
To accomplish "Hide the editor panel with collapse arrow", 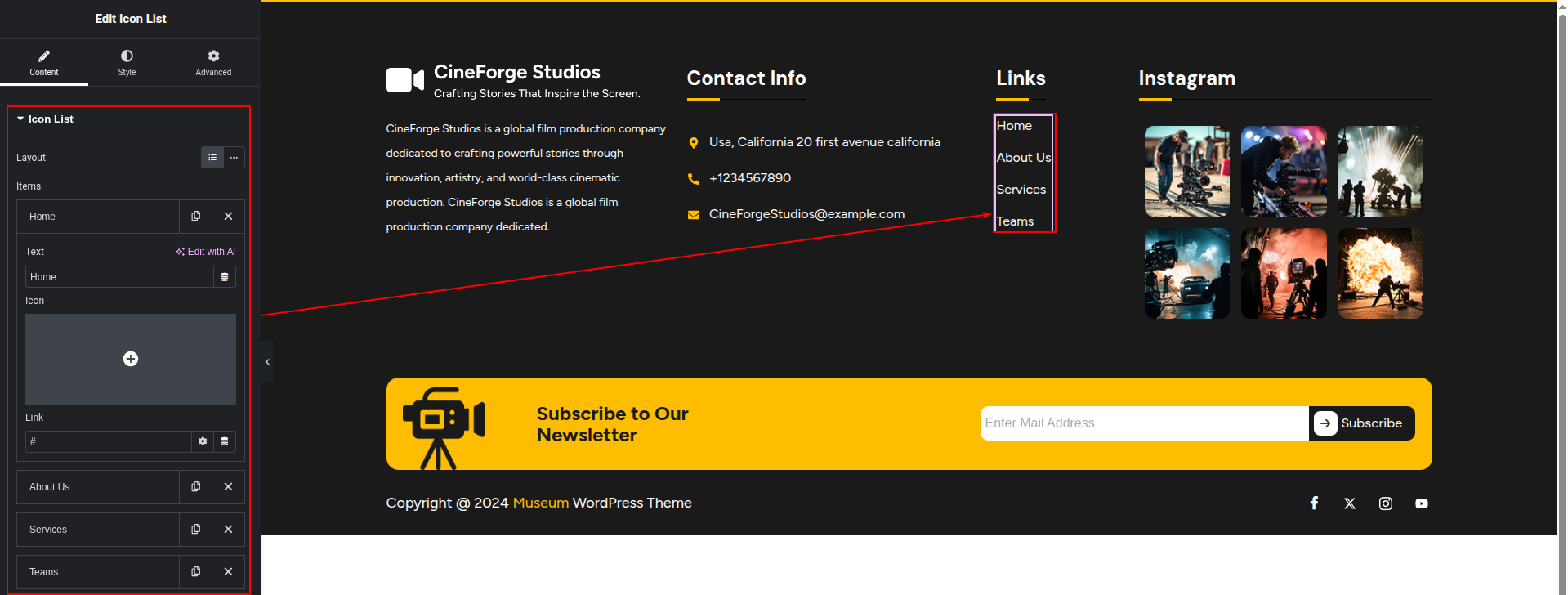I will click(267, 361).
